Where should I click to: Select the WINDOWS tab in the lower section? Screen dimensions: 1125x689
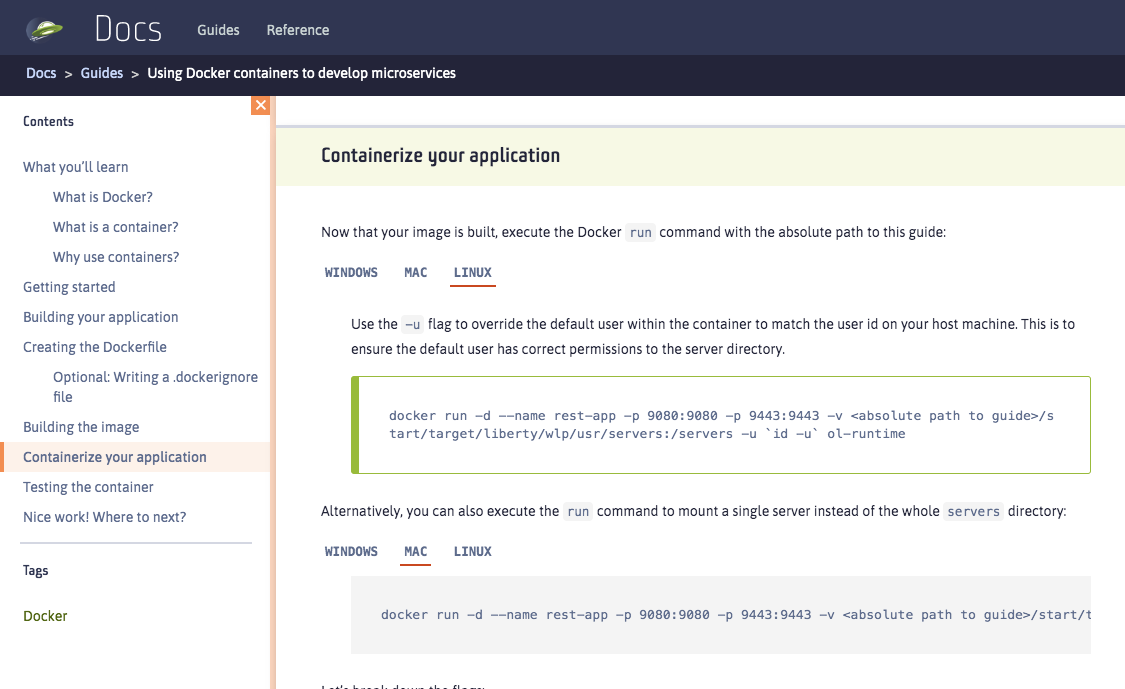coord(351,551)
